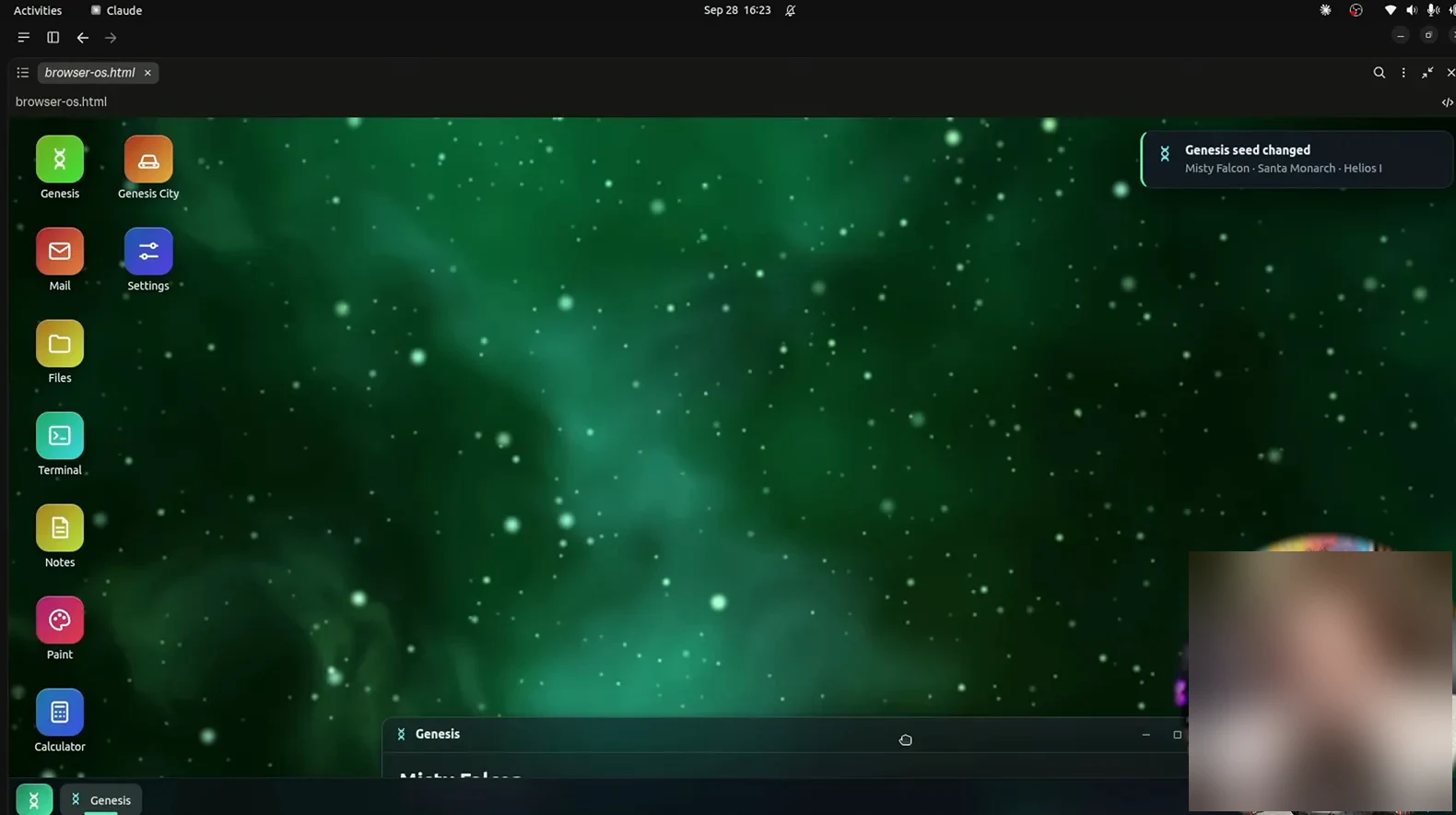Toggle the code view icon

pos(1447,102)
